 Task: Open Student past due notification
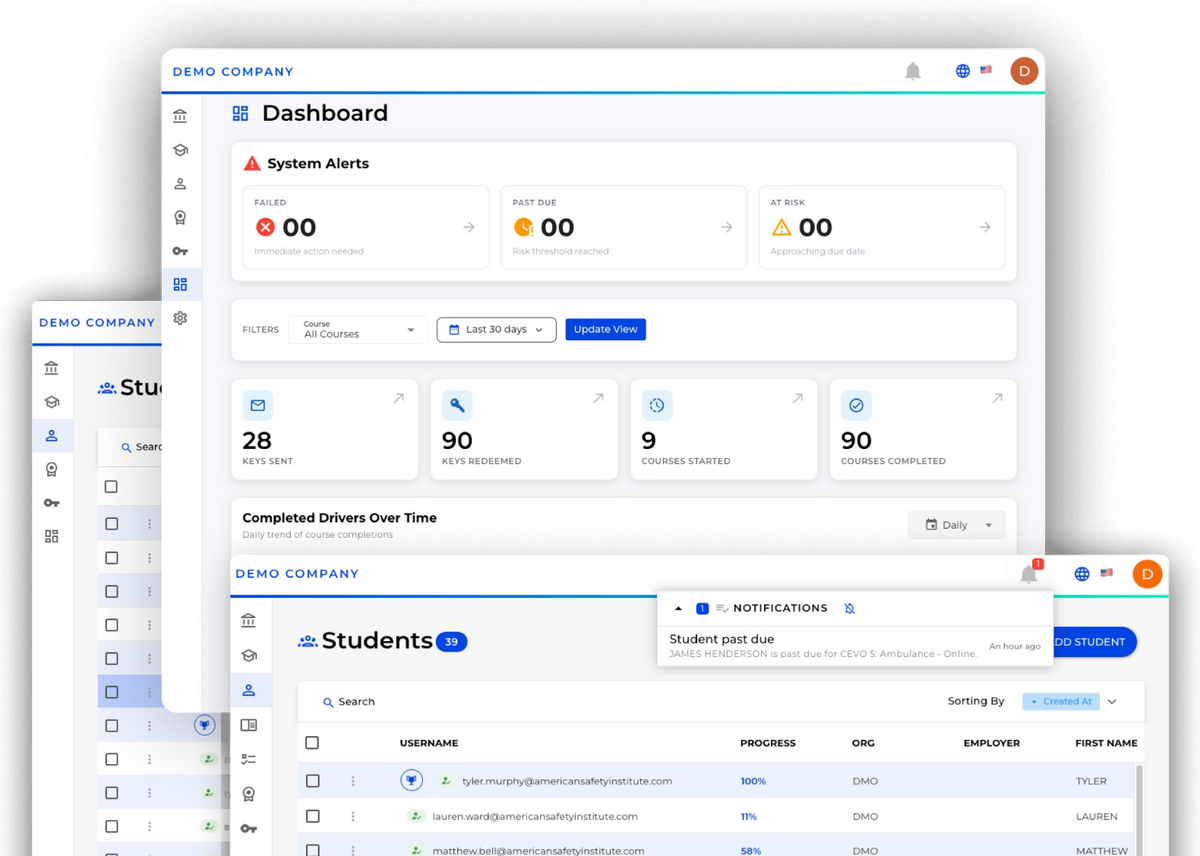tap(855, 646)
